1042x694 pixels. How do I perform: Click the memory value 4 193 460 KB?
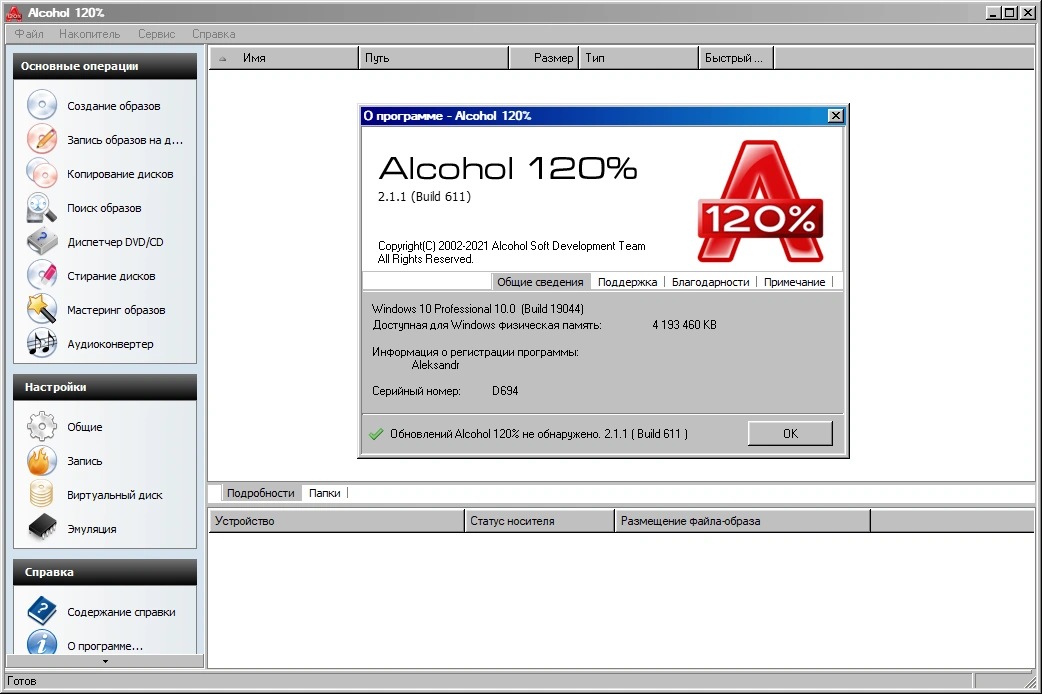[684, 325]
